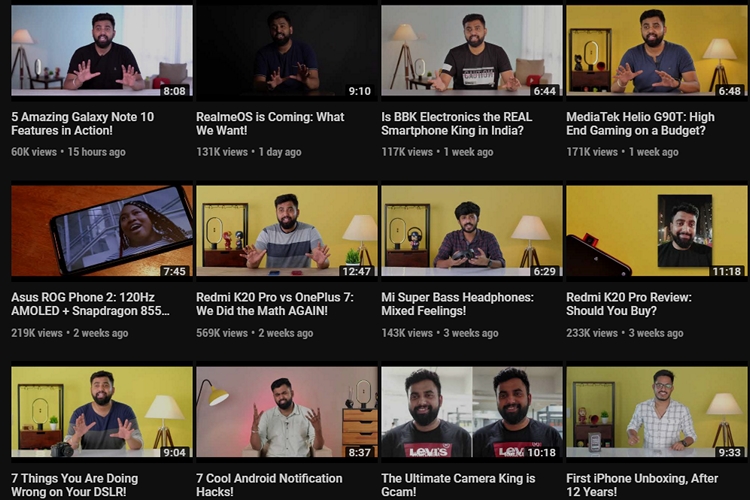The height and width of the screenshot is (500, 750).
Task: Open the 'Mi Super Bass Headphones: Mixed Feelings!' title
Action: pos(458,304)
